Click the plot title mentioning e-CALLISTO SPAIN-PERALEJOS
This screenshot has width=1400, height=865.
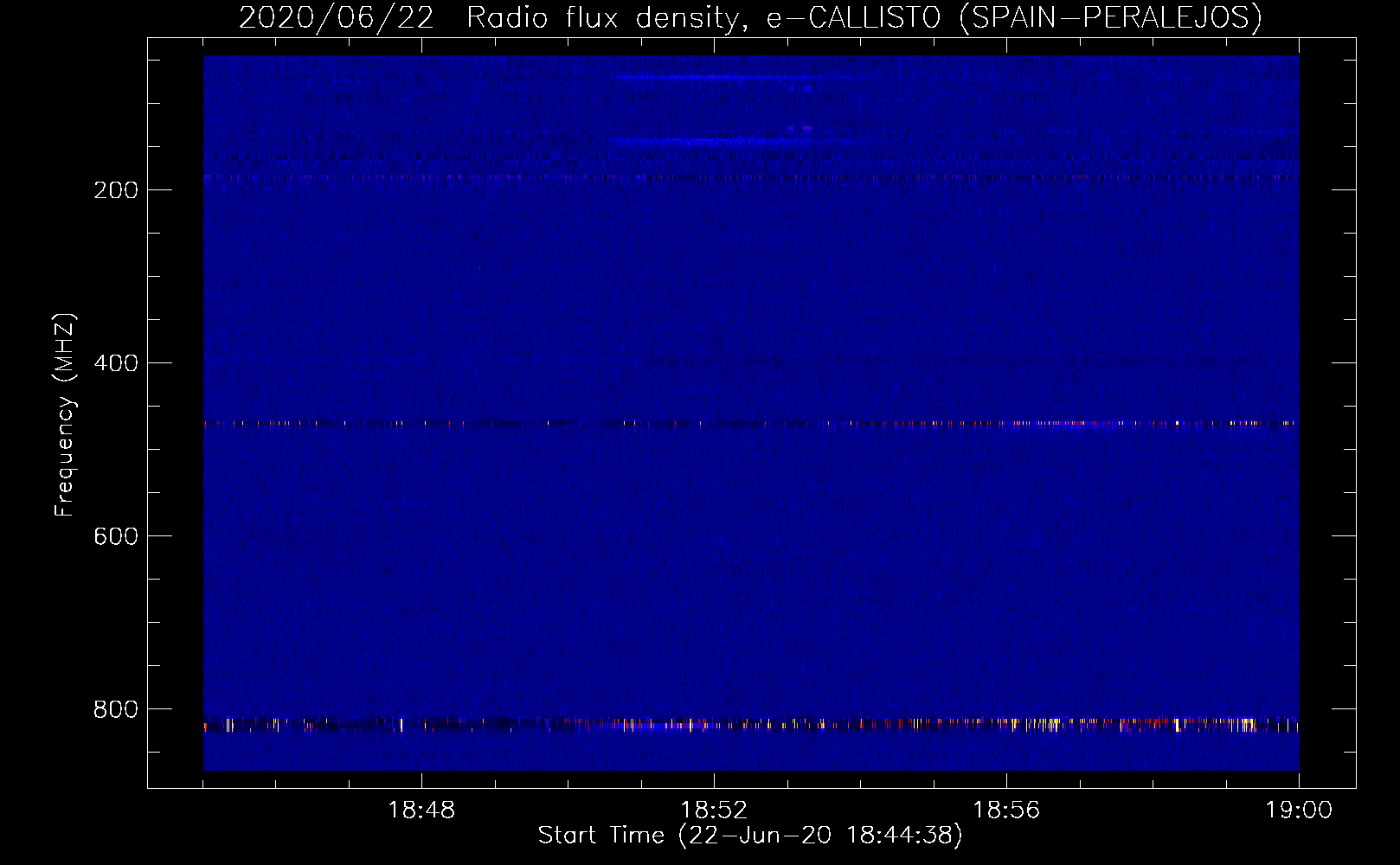[x=750, y=17]
